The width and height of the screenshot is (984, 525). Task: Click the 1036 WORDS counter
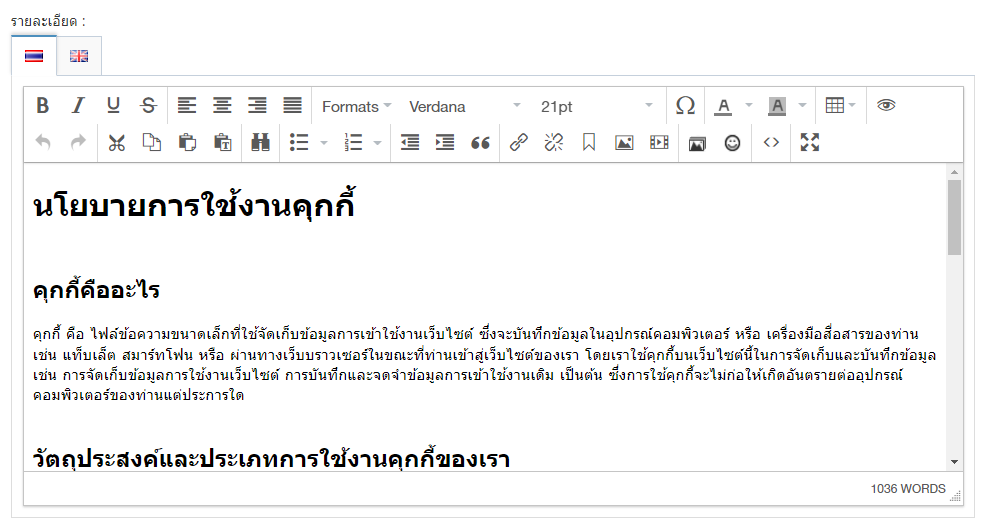pyautogui.click(x=907, y=489)
